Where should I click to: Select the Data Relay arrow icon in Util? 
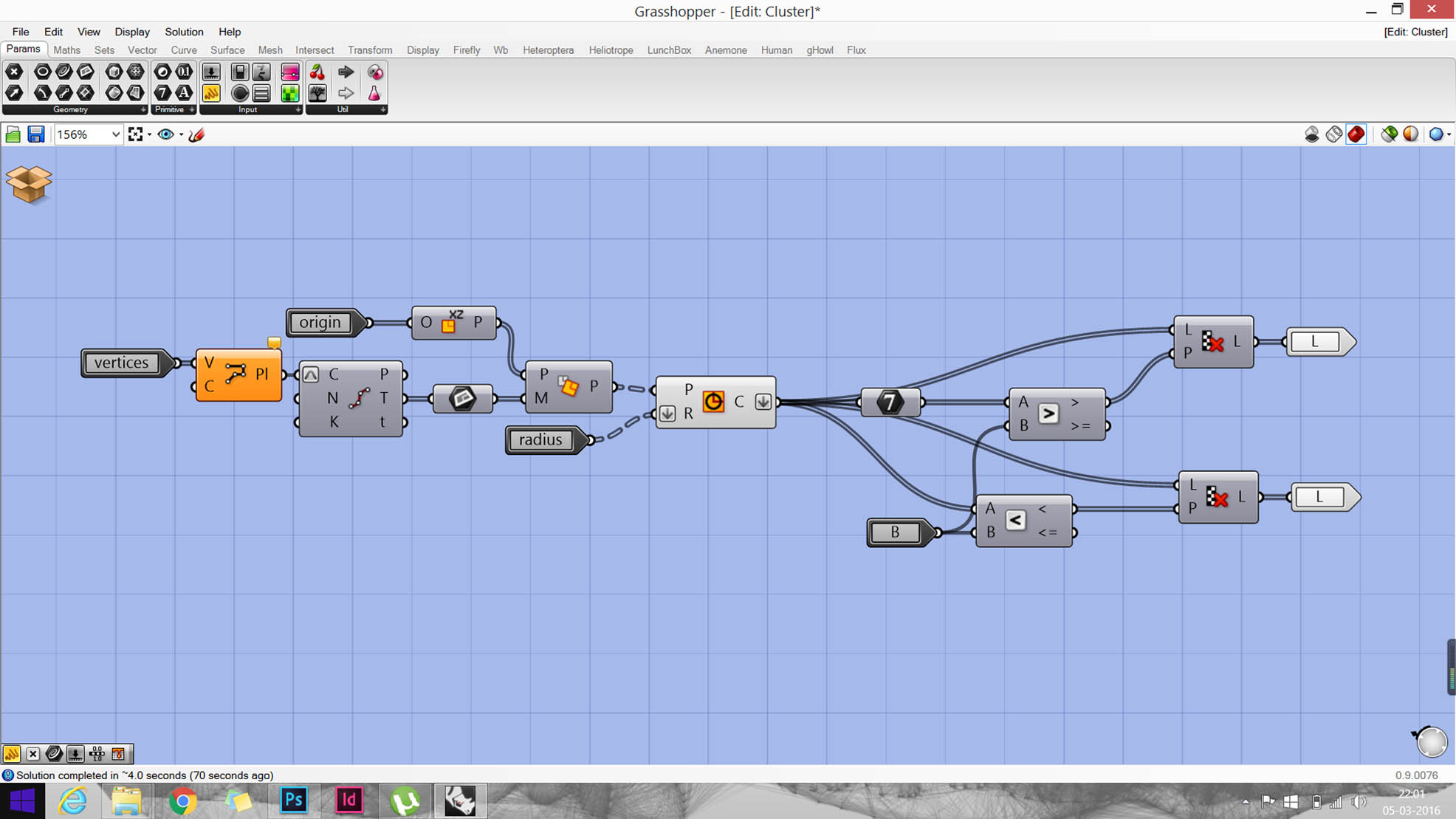[x=346, y=72]
